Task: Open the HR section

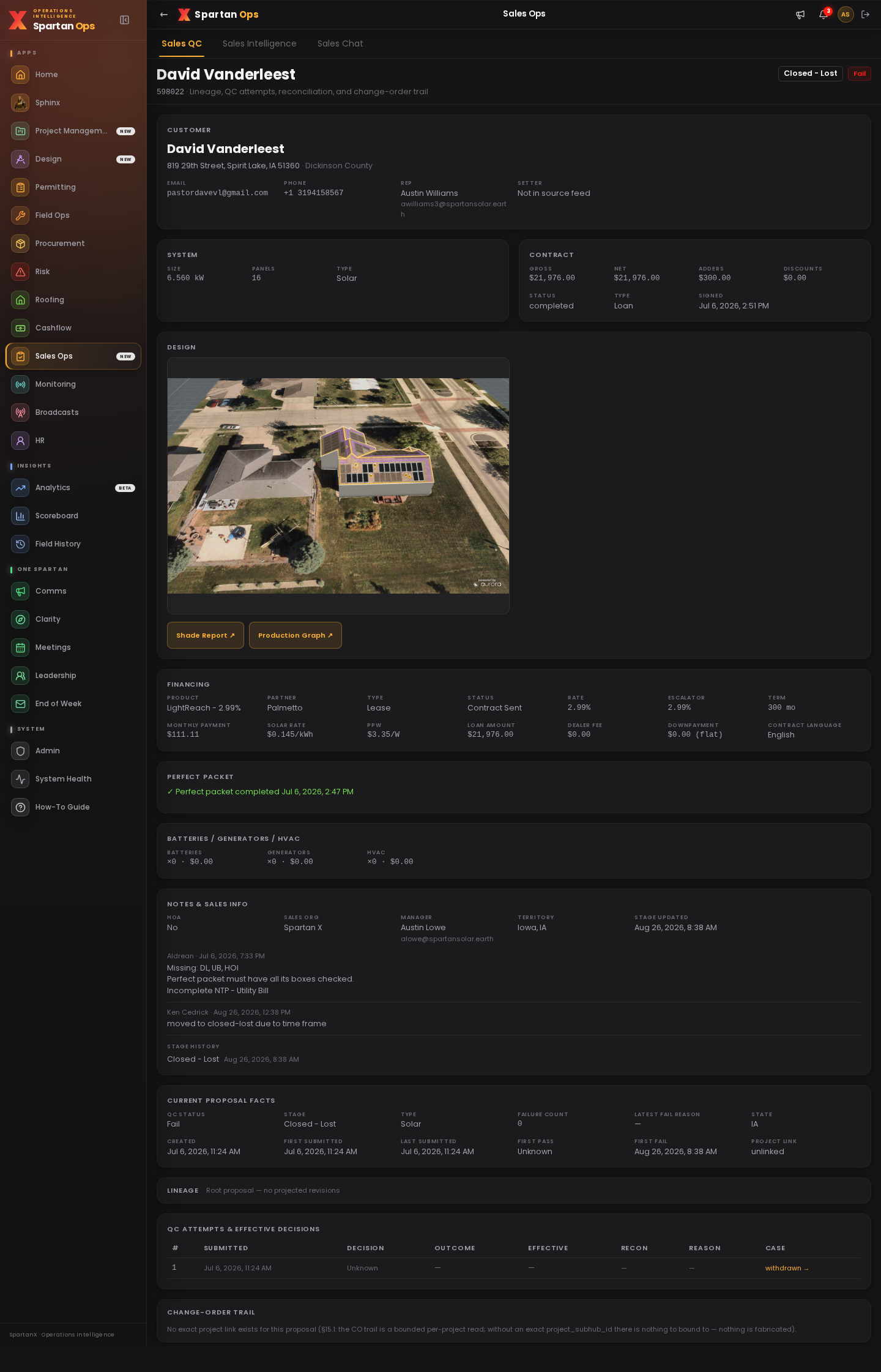Action: [x=73, y=441]
